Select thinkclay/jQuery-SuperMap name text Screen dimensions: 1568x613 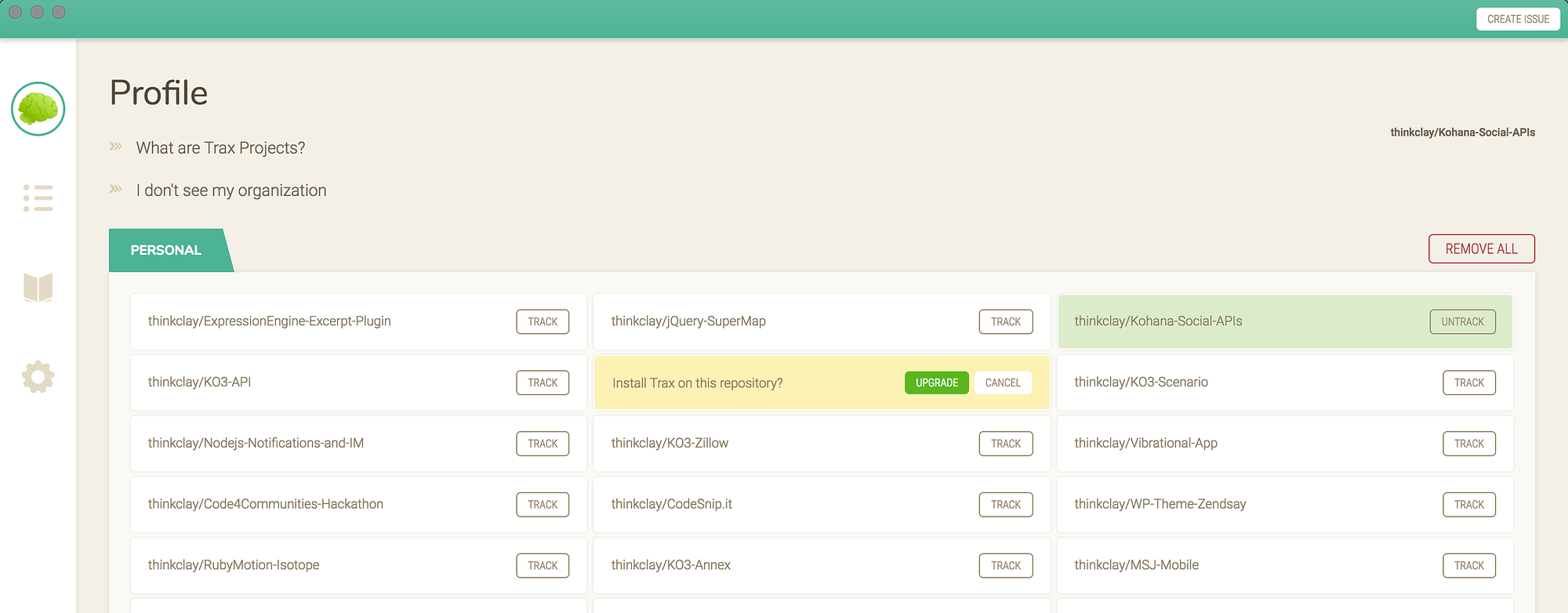[x=688, y=321]
